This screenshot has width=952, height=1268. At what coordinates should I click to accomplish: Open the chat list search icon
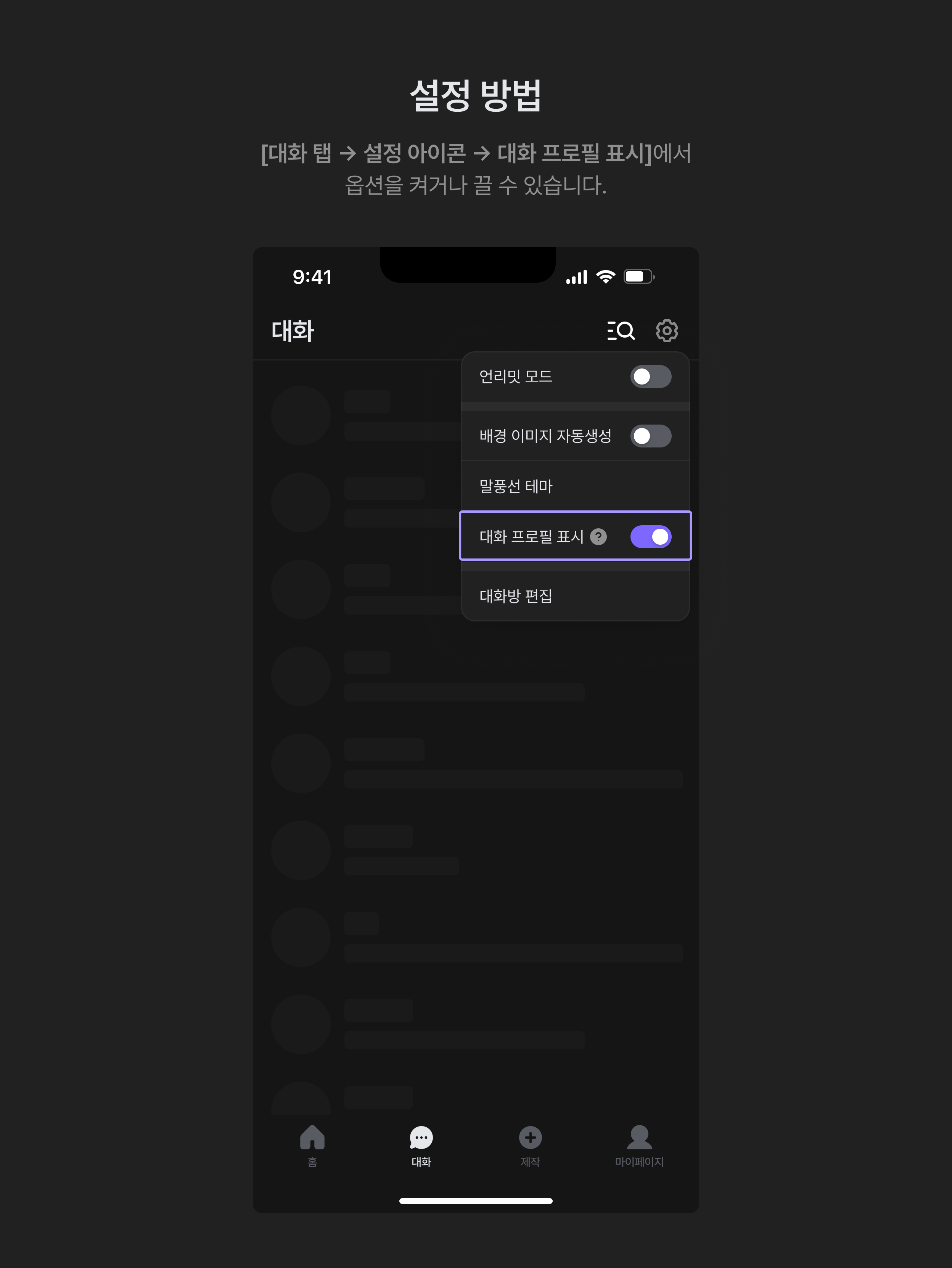(x=621, y=331)
